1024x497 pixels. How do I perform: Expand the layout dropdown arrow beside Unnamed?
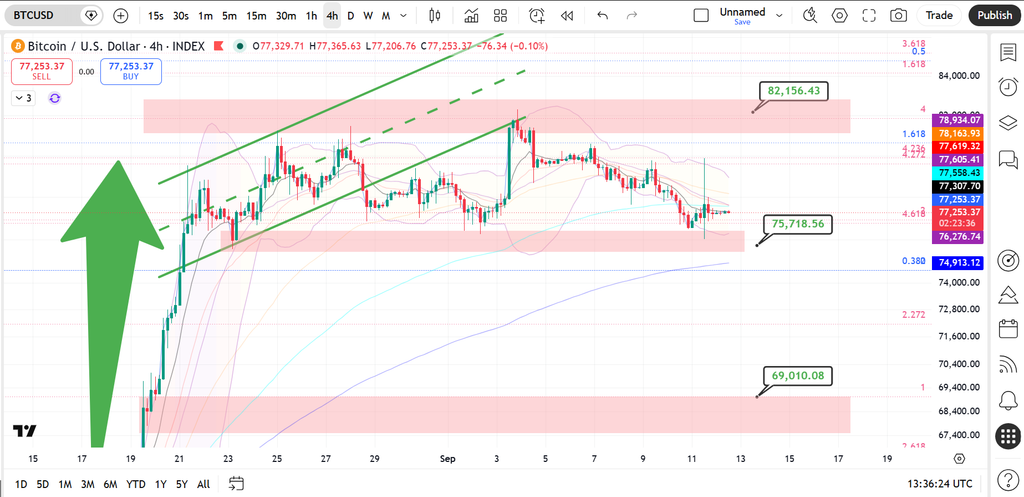778,15
